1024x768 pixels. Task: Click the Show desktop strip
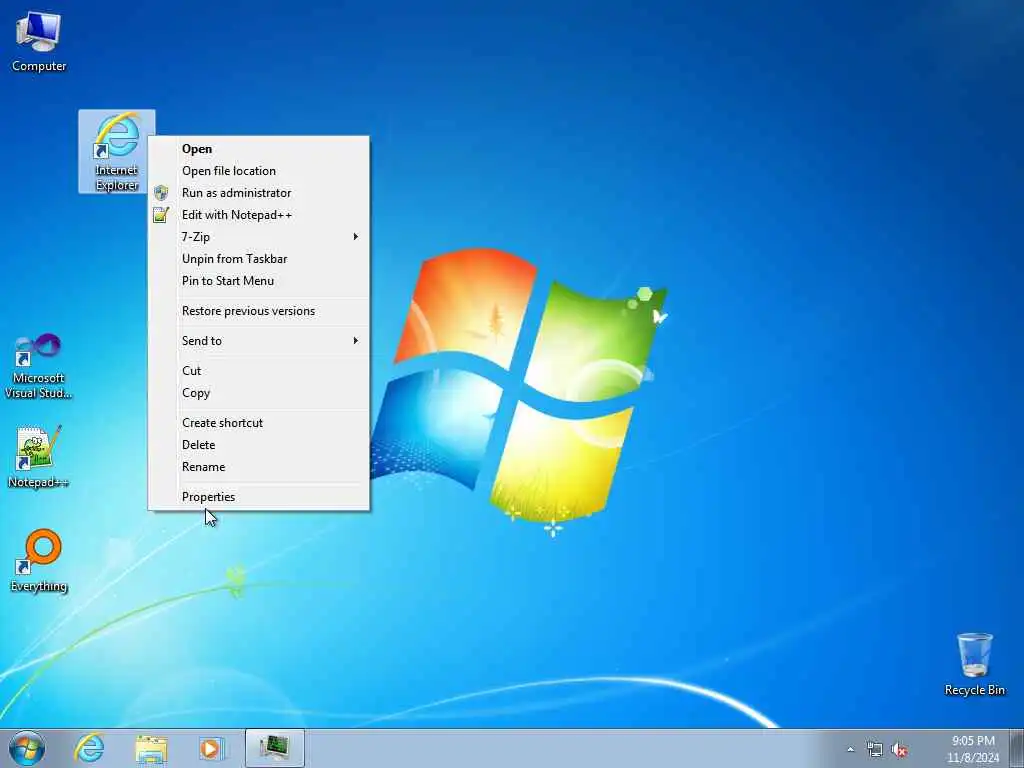point(1017,748)
